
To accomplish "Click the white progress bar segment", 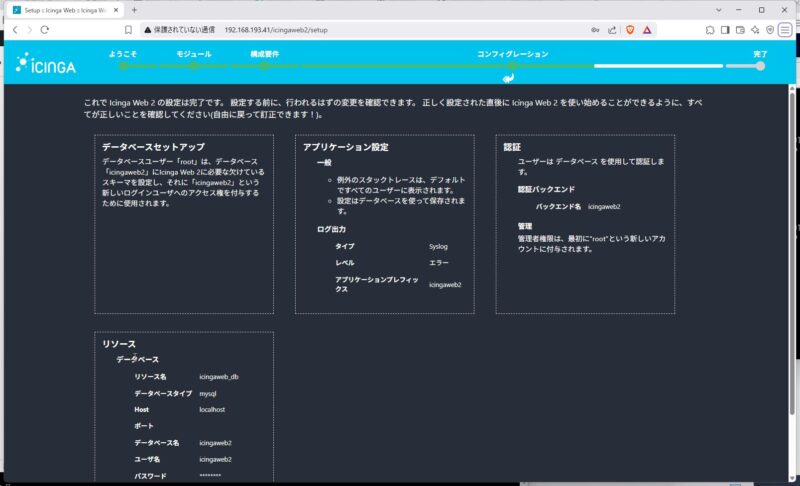I will coord(658,66).
